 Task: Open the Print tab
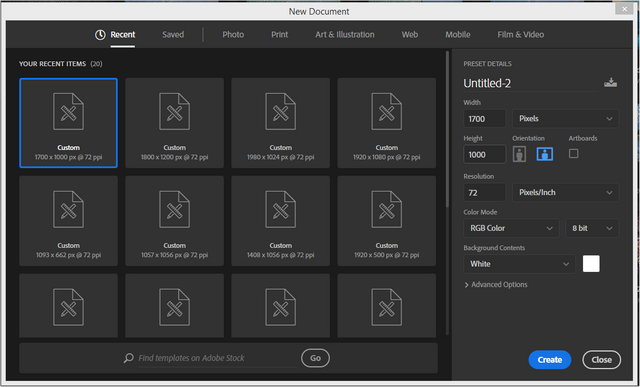coord(280,35)
